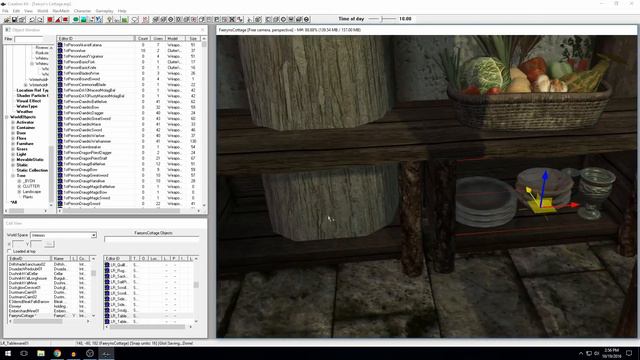Expand the Light tree node

point(13,154)
